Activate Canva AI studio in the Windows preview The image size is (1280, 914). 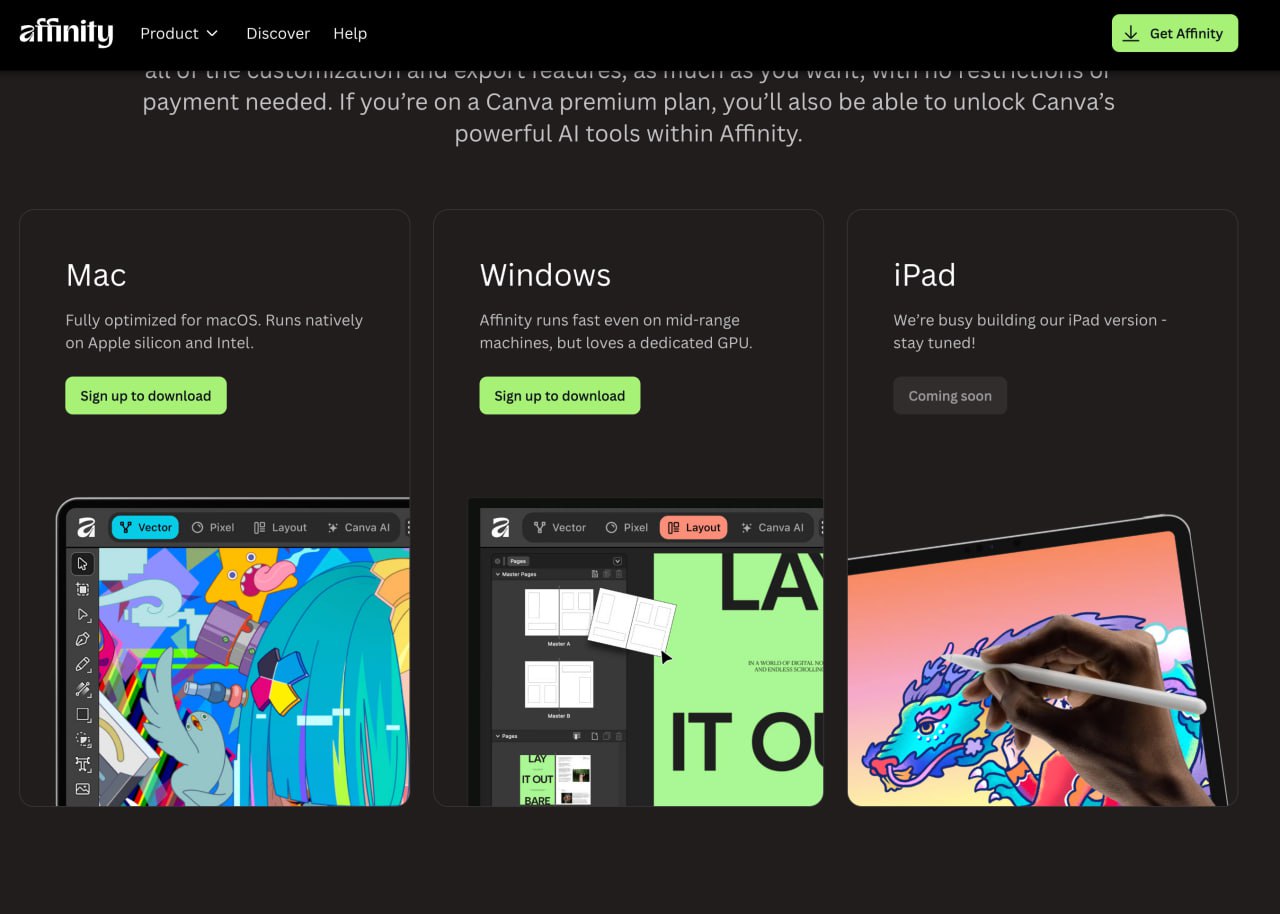(x=772, y=527)
